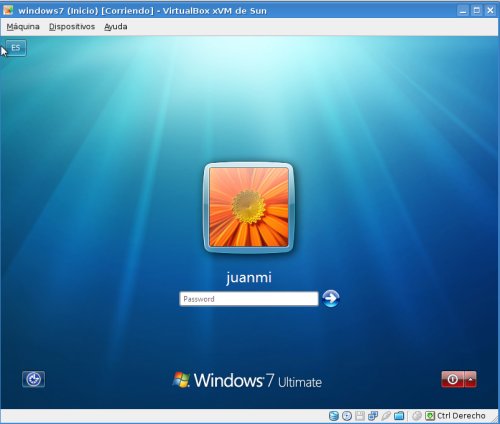Viewport: 500px width, 424px height.
Task: Click the Ctrl Derecho host key label
Action: [x=461, y=416]
